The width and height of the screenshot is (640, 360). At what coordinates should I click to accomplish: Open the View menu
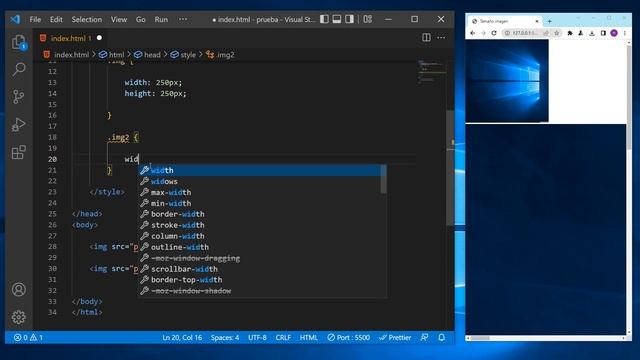coord(119,19)
